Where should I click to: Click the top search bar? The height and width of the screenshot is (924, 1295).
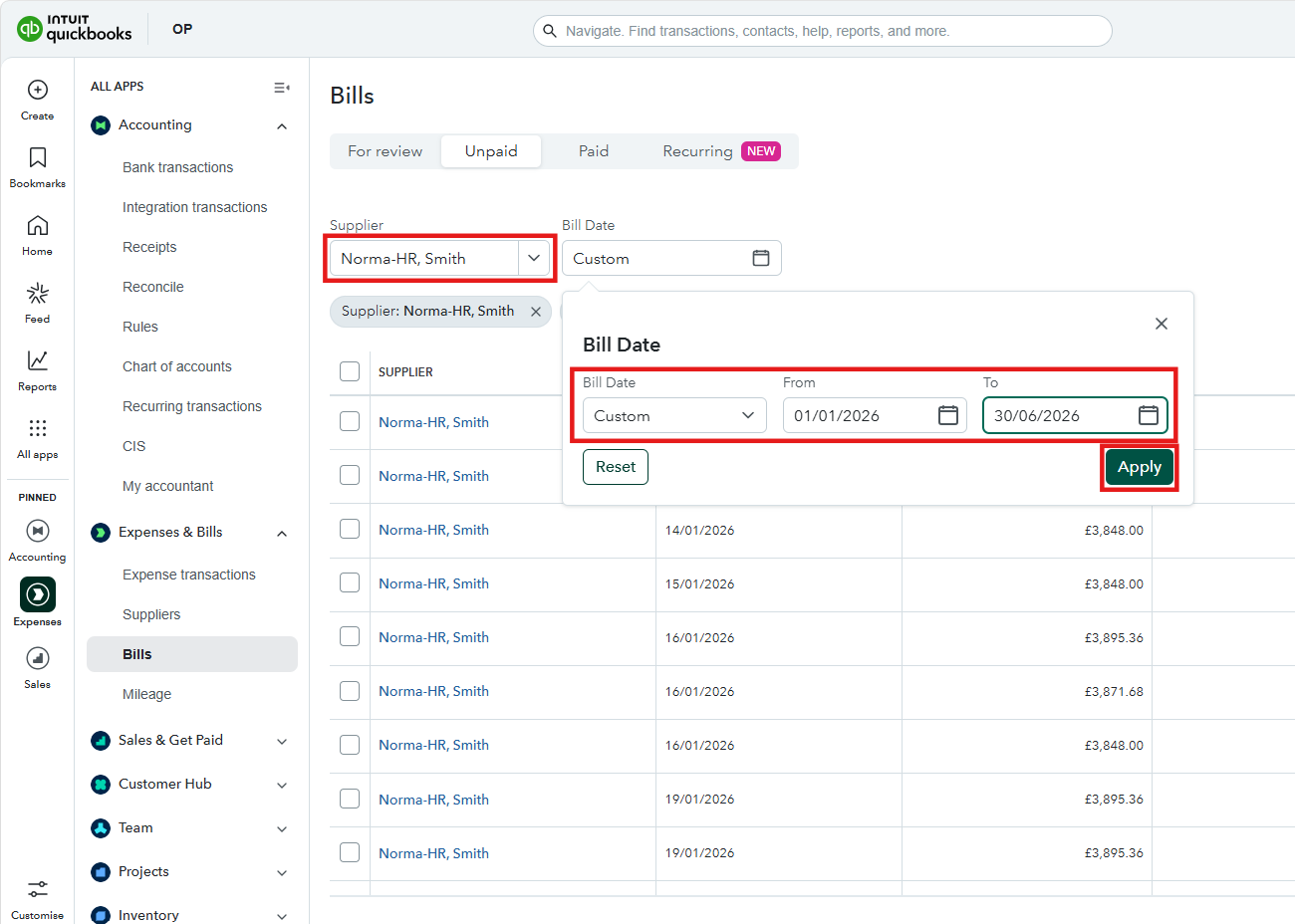pyautogui.click(x=823, y=31)
